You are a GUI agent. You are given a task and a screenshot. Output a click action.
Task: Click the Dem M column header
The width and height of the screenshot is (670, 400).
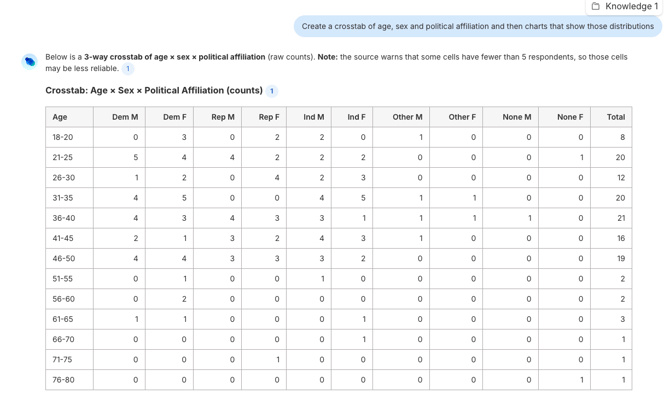[x=125, y=117]
